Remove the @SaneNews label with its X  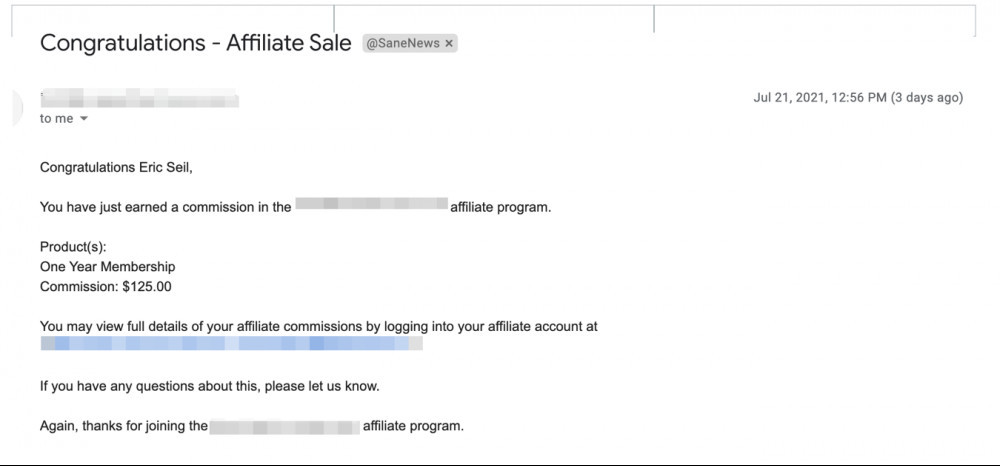coord(449,44)
